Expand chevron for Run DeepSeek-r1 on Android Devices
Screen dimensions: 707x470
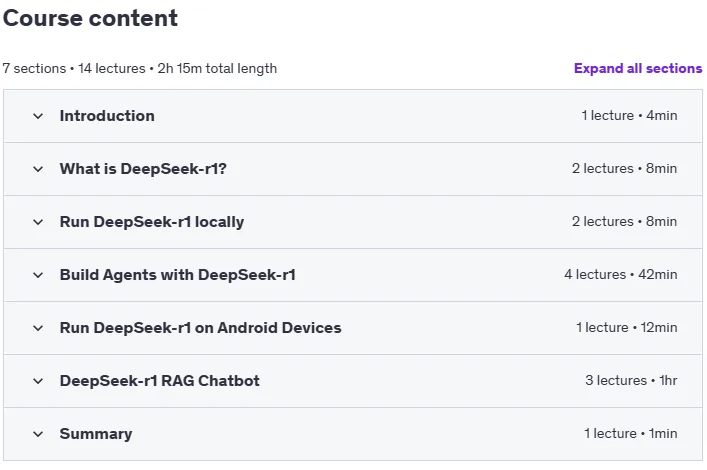coord(38,328)
